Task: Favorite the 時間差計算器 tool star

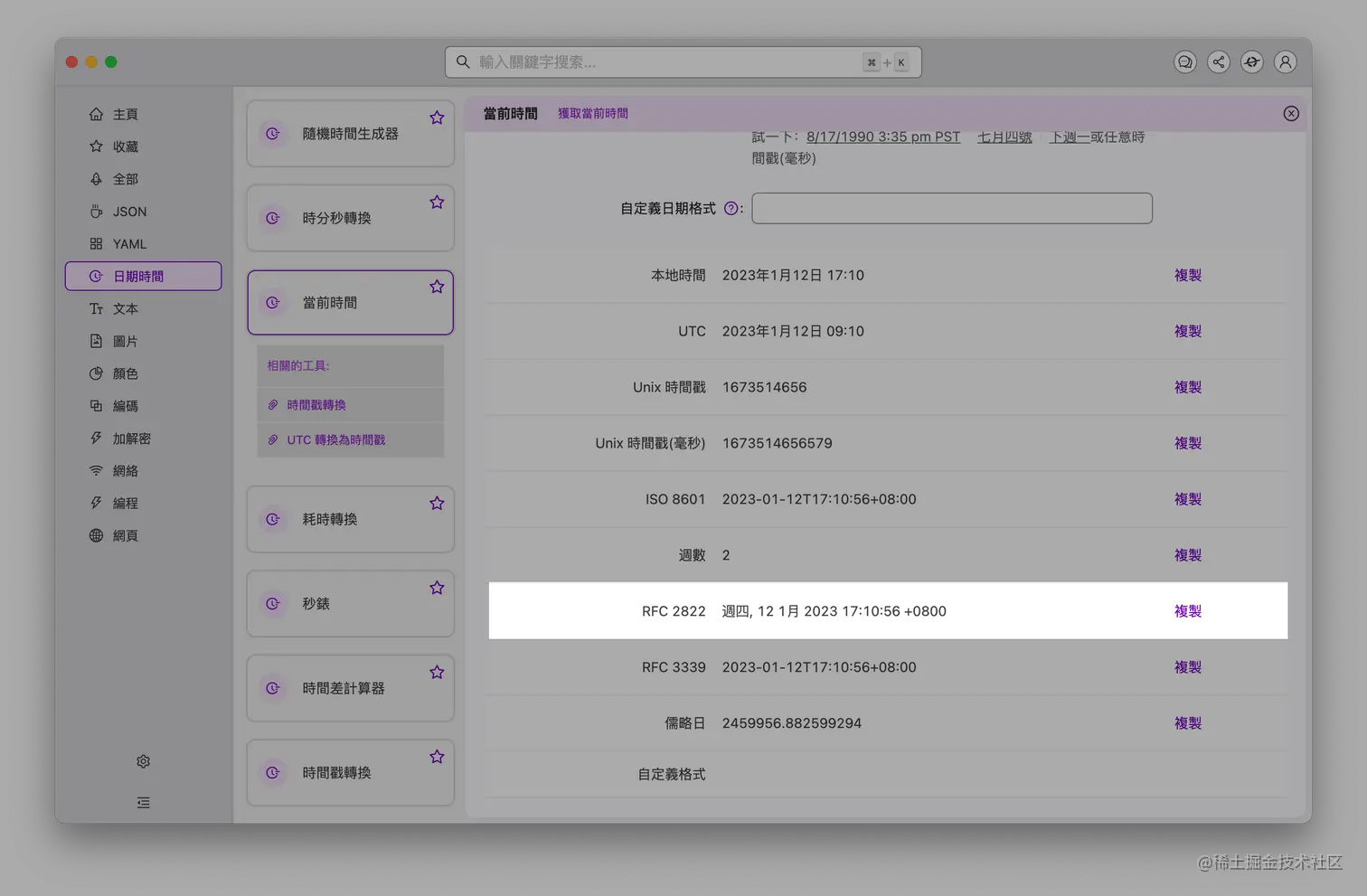Action: click(x=437, y=672)
